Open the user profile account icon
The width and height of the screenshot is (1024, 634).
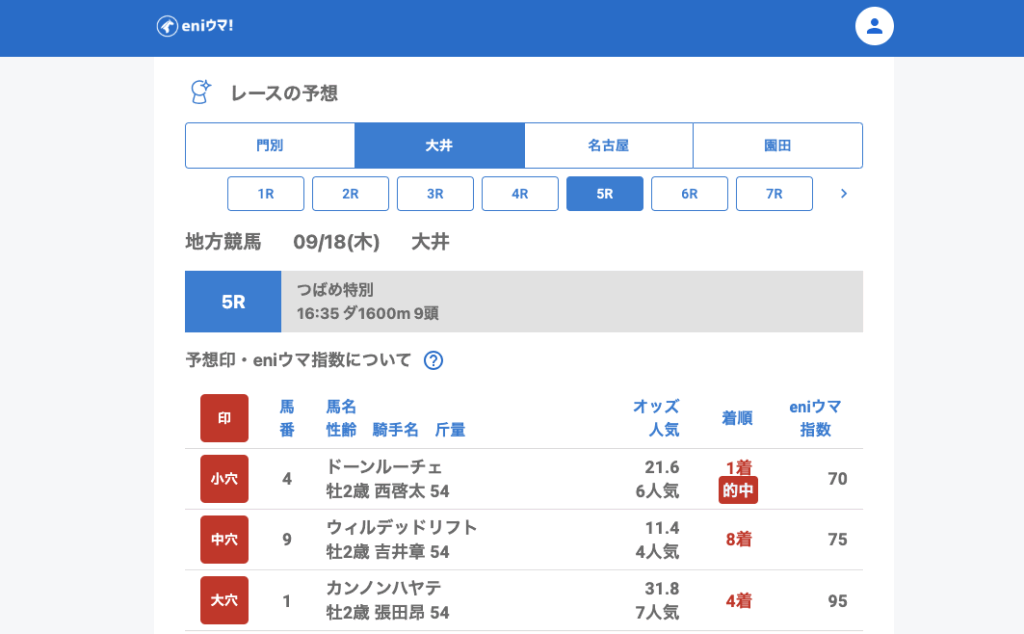(874, 26)
